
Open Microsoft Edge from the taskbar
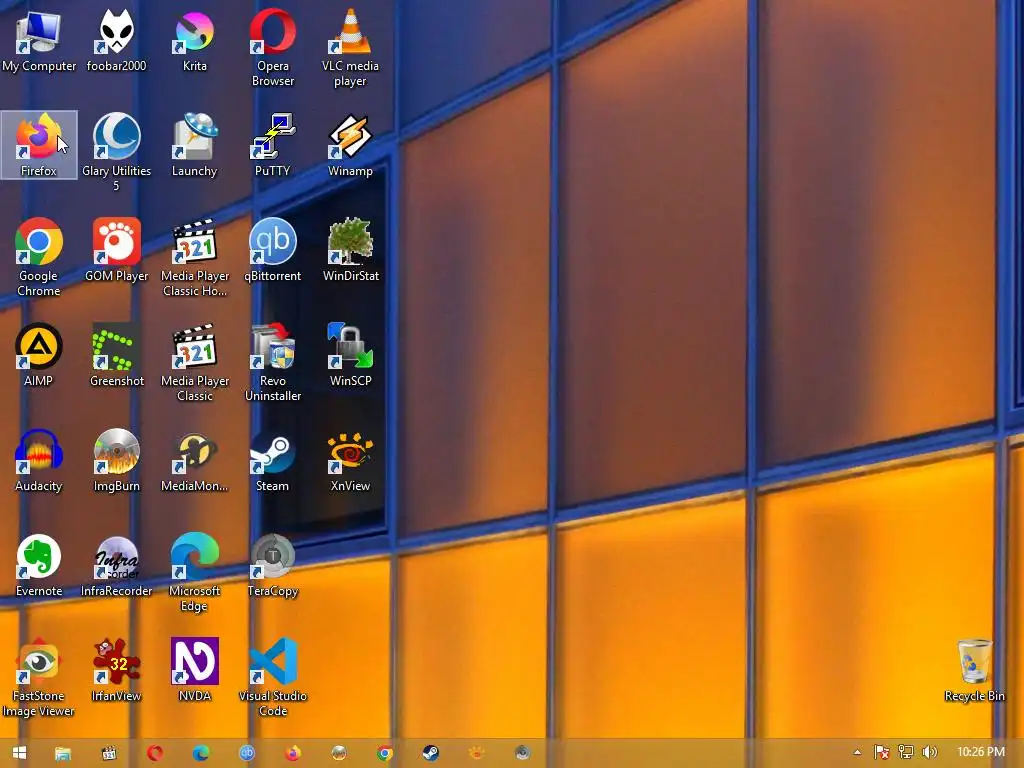tap(200, 753)
